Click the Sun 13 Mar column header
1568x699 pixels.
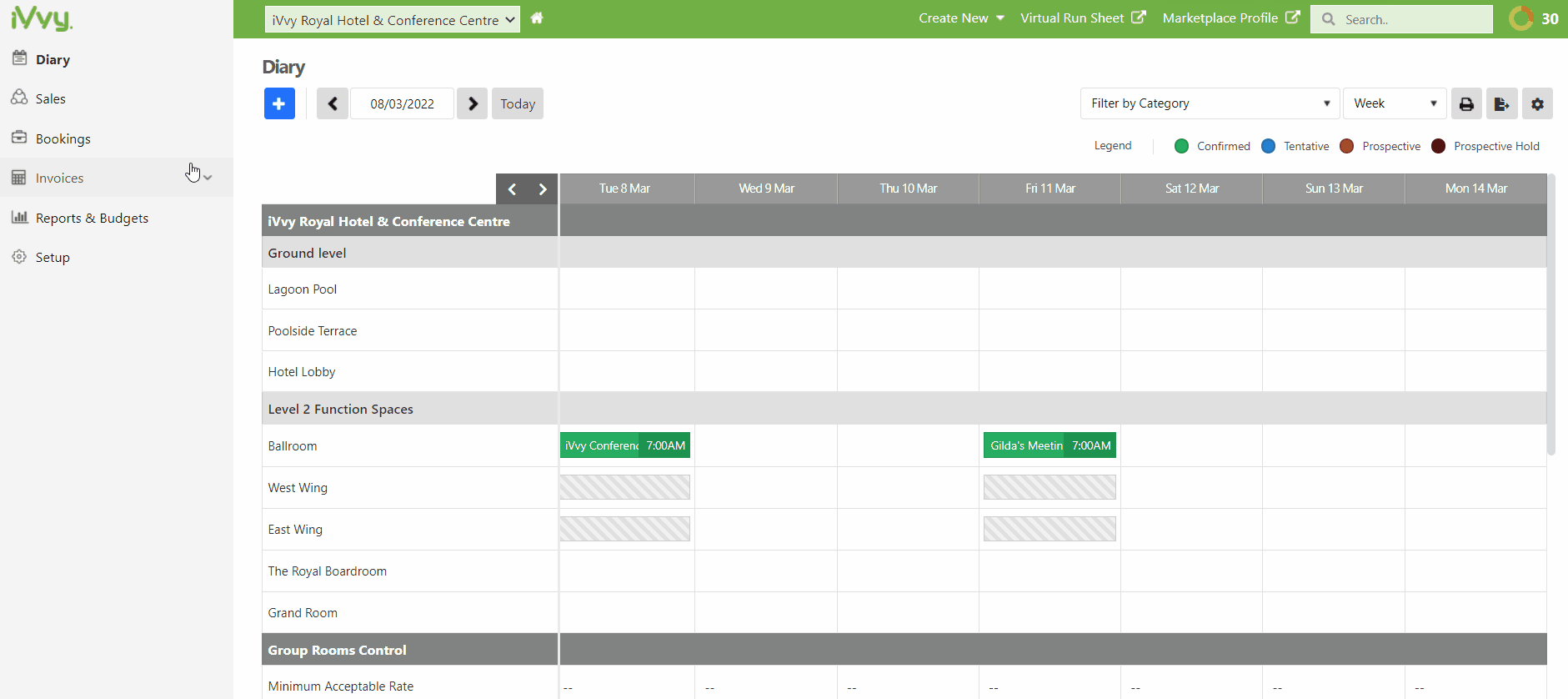1334,189
